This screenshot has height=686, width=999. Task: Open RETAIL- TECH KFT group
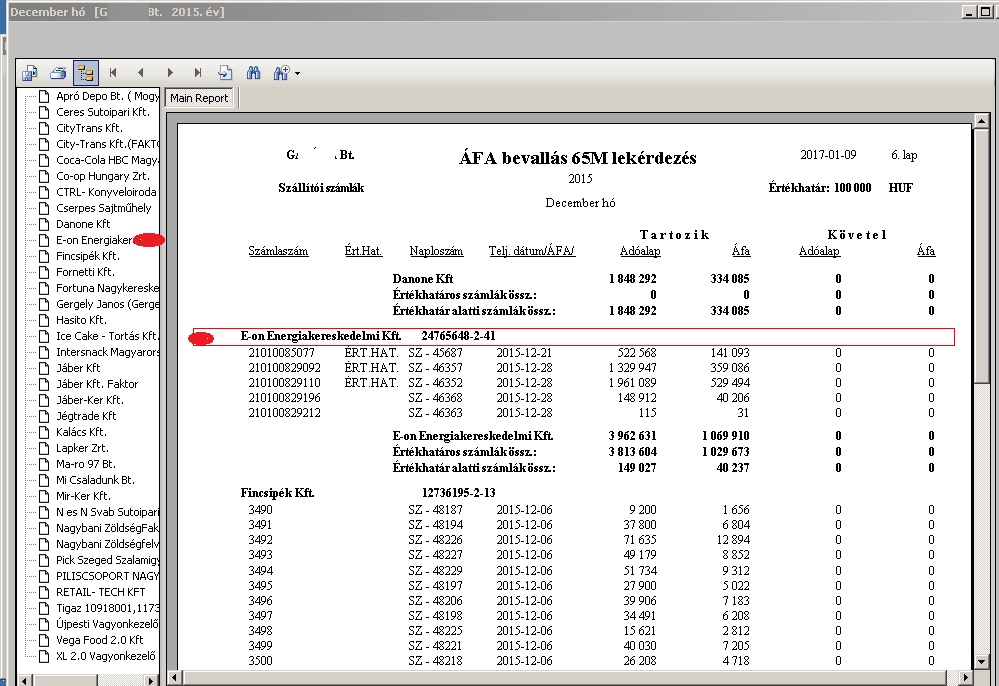point(101,592)
